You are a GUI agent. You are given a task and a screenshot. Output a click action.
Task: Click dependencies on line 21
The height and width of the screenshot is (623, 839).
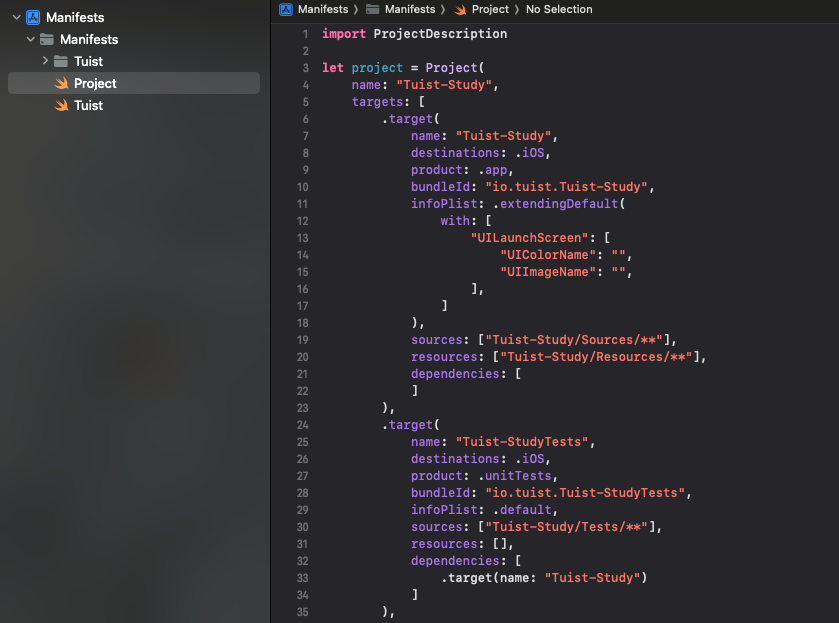455,374
